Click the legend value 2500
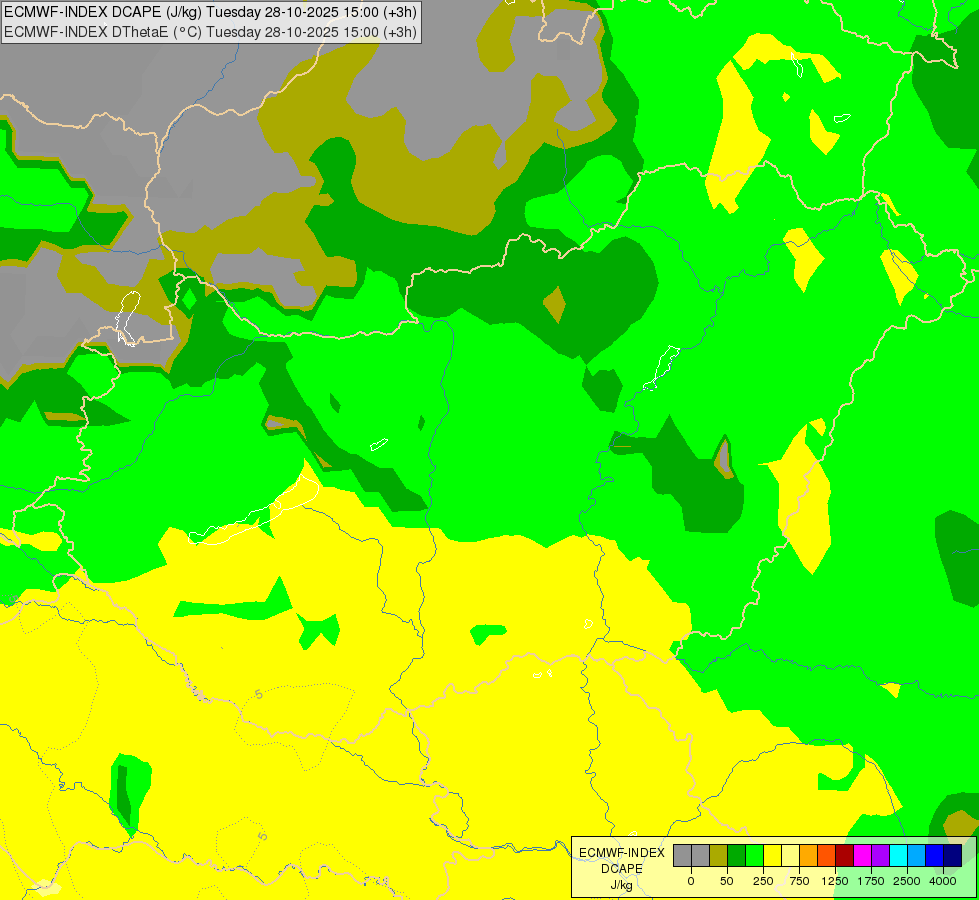Image resolution: width=979 pixels, height=900 pixels. coord(907,881)
